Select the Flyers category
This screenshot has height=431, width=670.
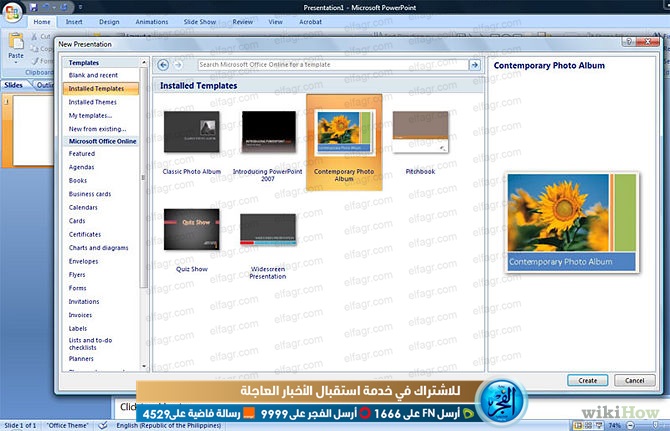click(x=77, y=275)
